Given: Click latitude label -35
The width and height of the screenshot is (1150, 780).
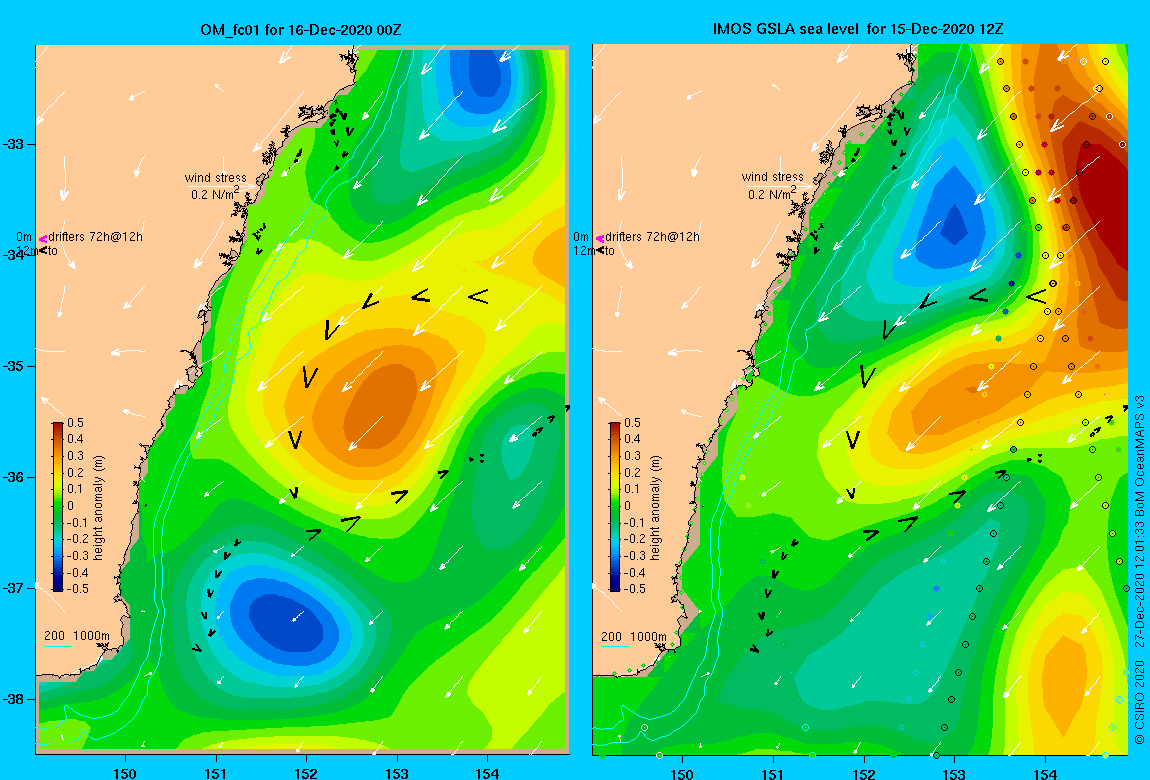Looking at the screenshot, I should [x=14, y=367].
